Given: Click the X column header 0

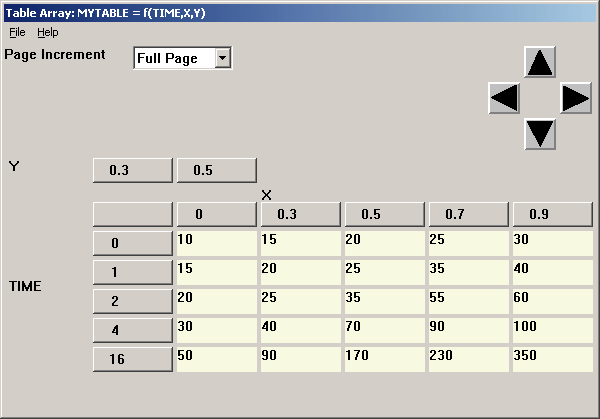Looking at the screenshot, I should pyautogui.click(x=217, y=214).
